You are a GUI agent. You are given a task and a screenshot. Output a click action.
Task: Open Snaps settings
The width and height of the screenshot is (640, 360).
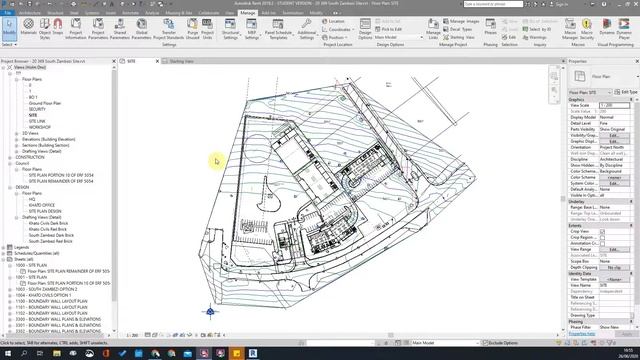point(58,27)
